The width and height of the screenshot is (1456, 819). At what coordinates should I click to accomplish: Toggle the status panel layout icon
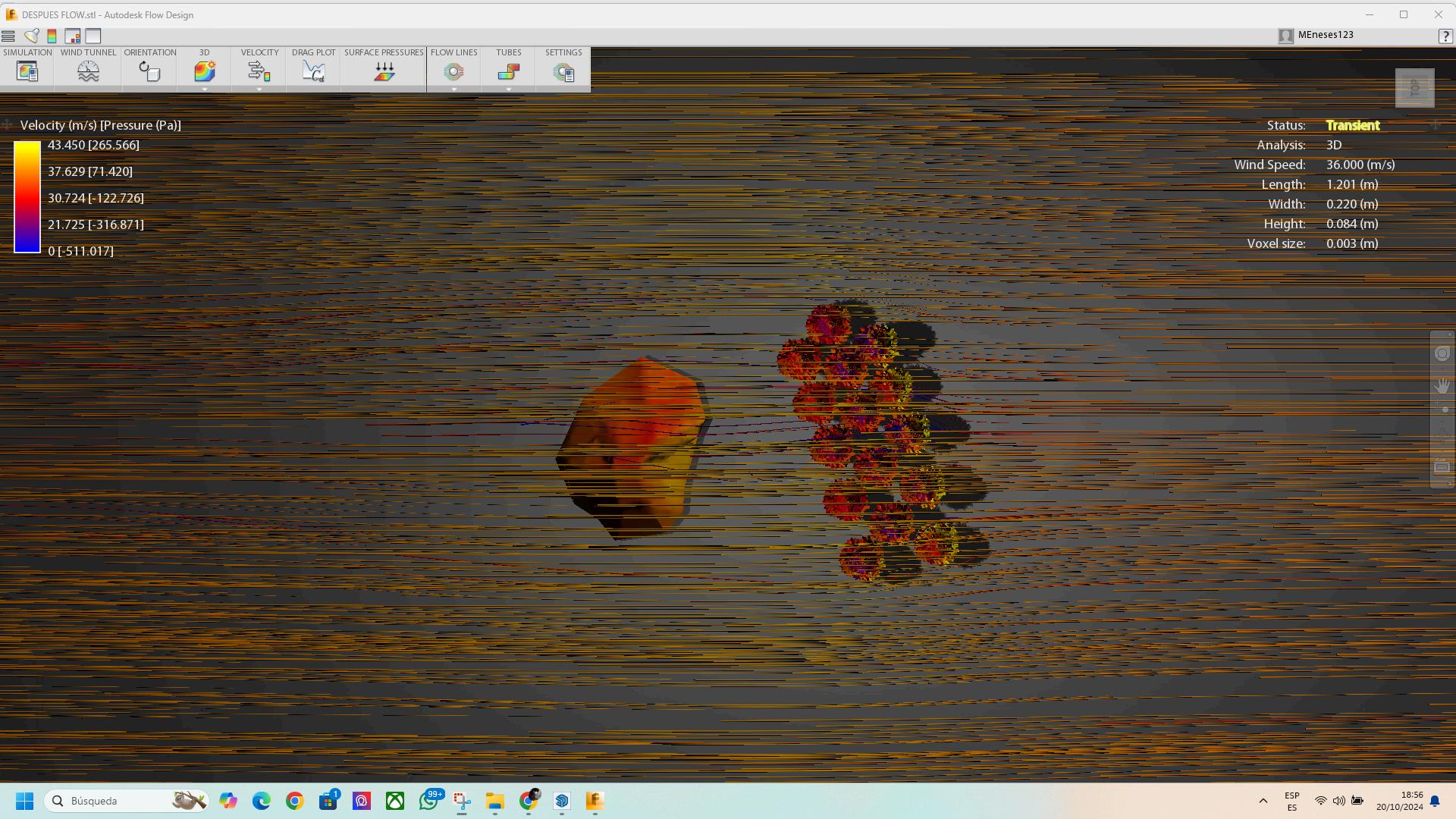73,36
